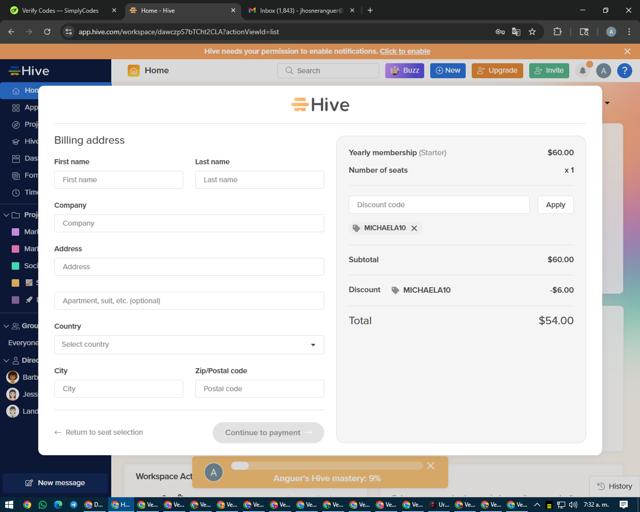Screen dimensions: 640x512
Task: Click the volume icon in system tray
Action: (x=573, y=505)
